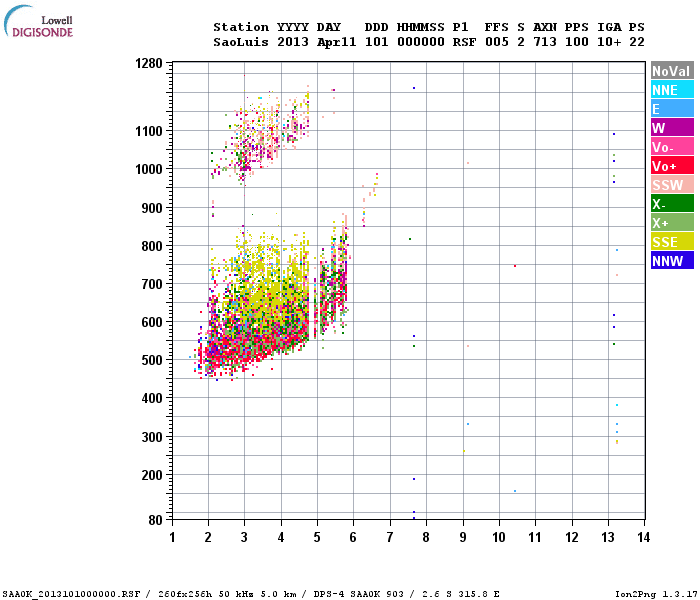The image size is (700, 600).
Task: Click the 900 height axis label
Action: click(152, 208)
